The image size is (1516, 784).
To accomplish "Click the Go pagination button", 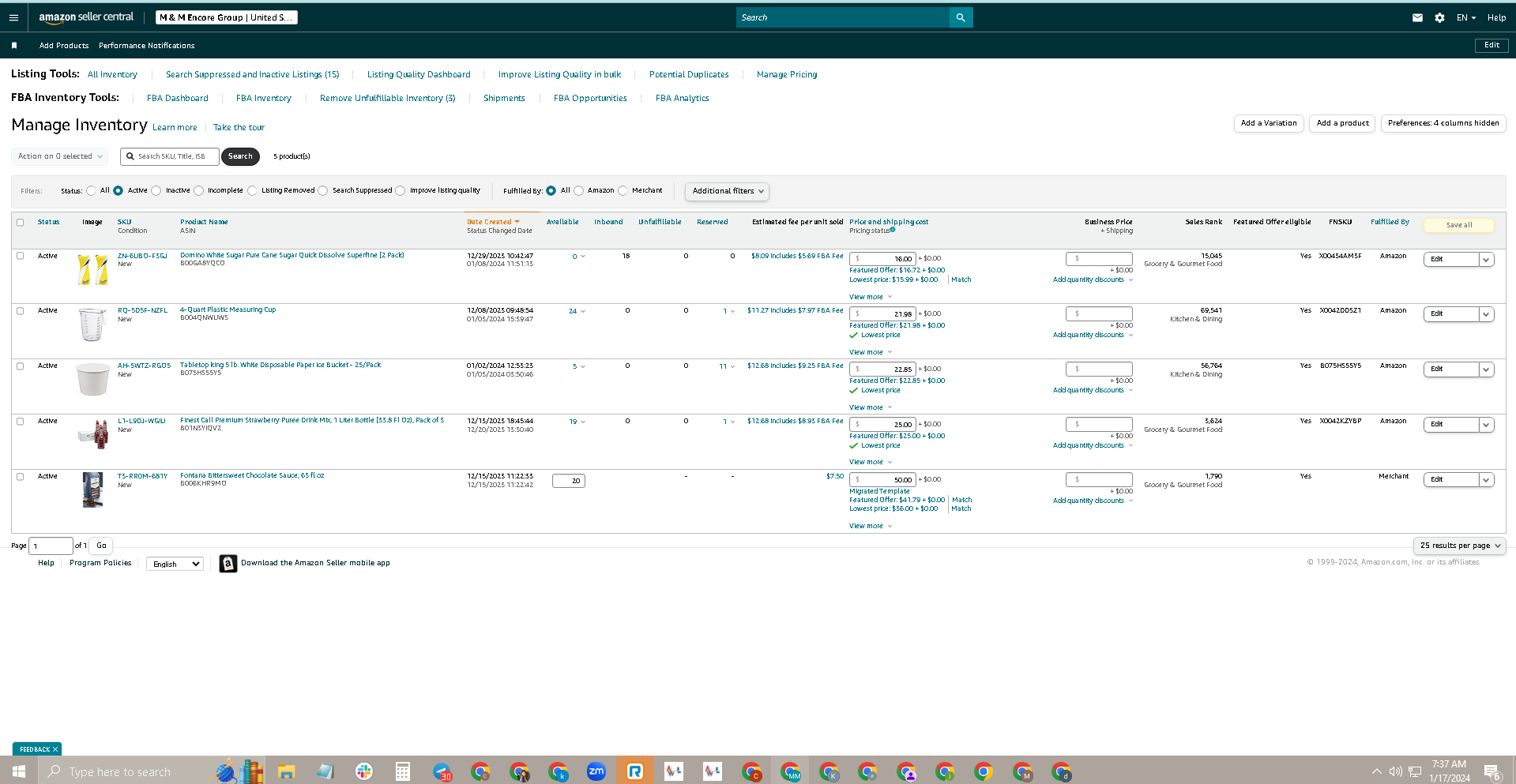I will [101, 546].
